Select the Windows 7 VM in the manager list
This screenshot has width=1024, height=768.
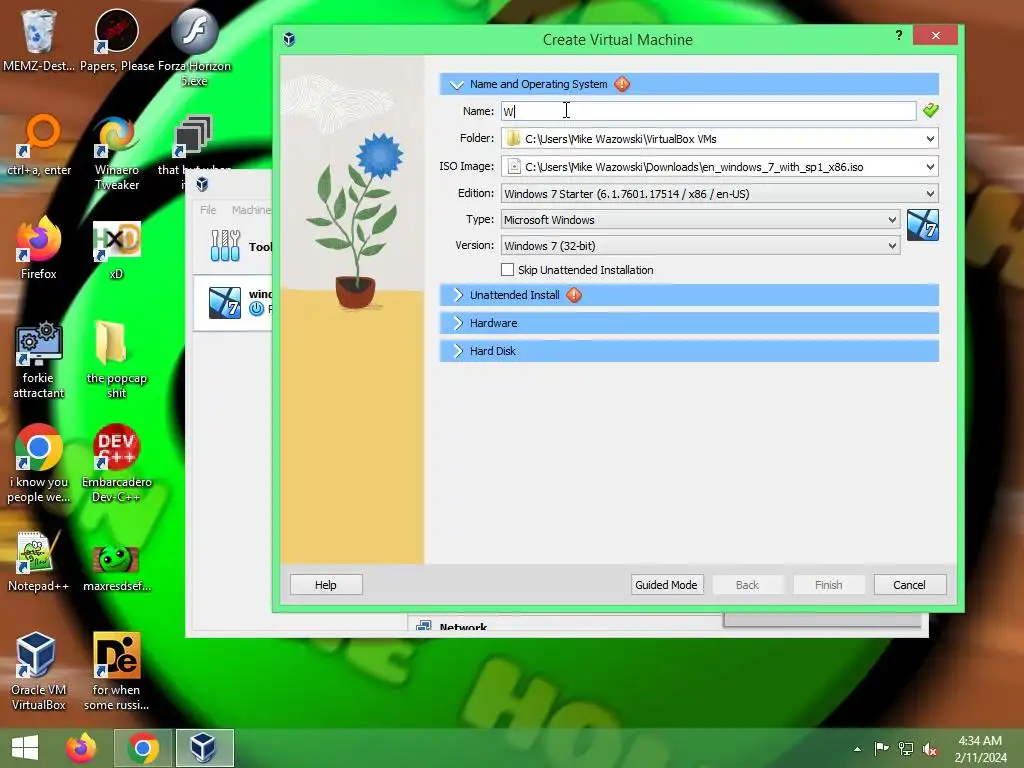click(x=233, y=302)
